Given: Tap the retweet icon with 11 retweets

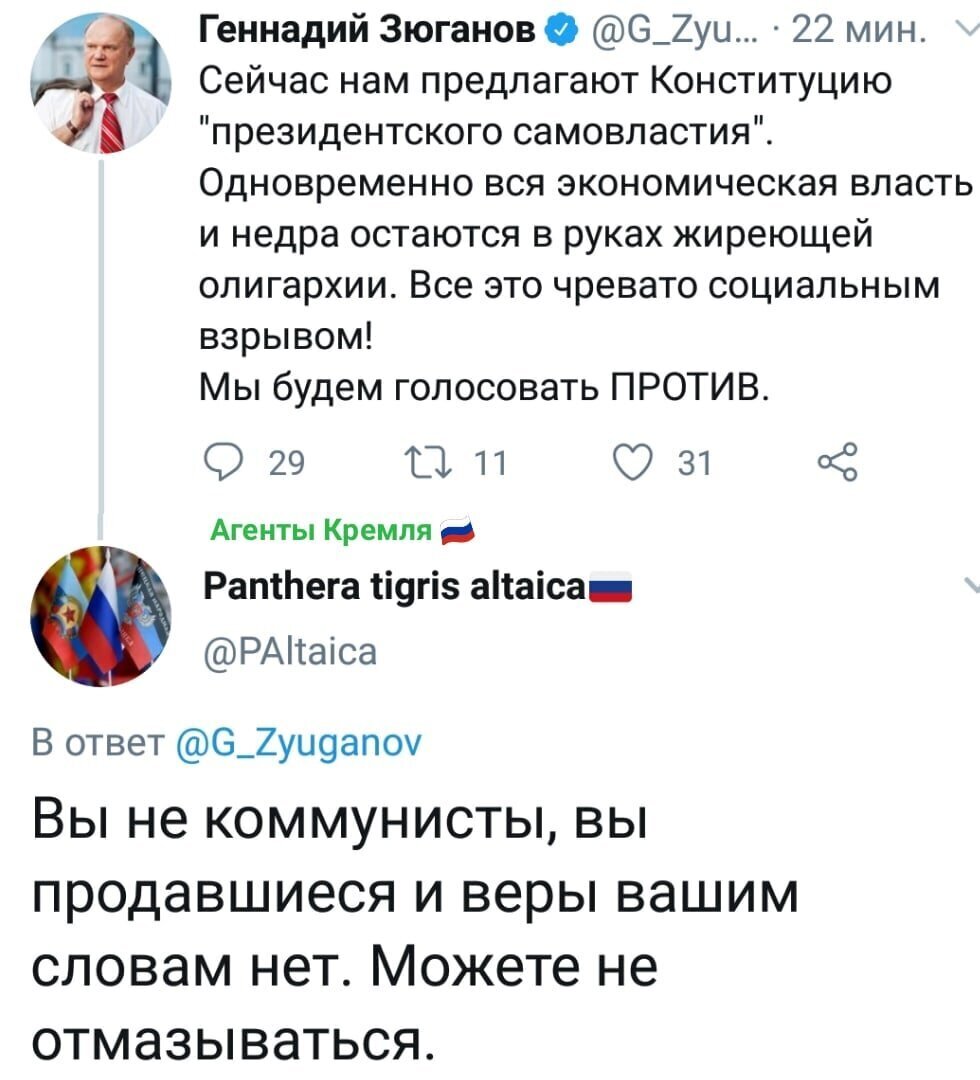Looking at the screenshot, I should pos(428,462).
